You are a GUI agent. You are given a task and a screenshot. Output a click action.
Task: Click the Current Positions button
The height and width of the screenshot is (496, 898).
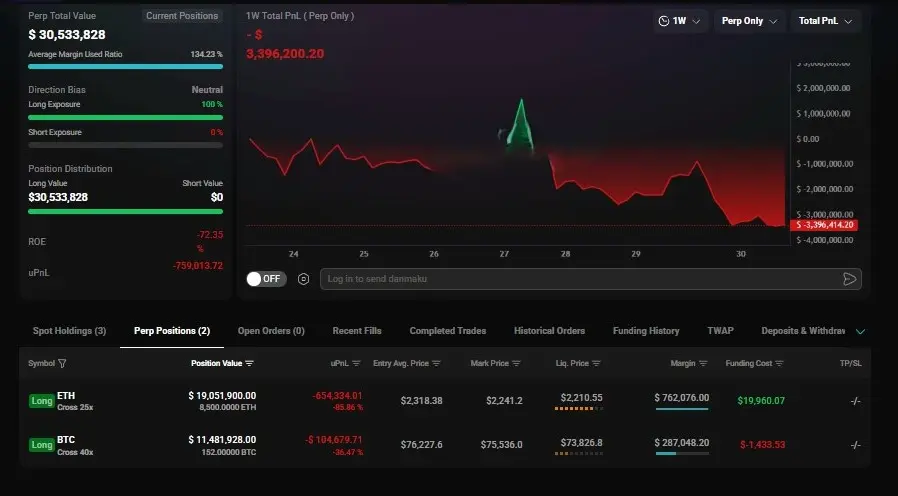coord(182,16)
